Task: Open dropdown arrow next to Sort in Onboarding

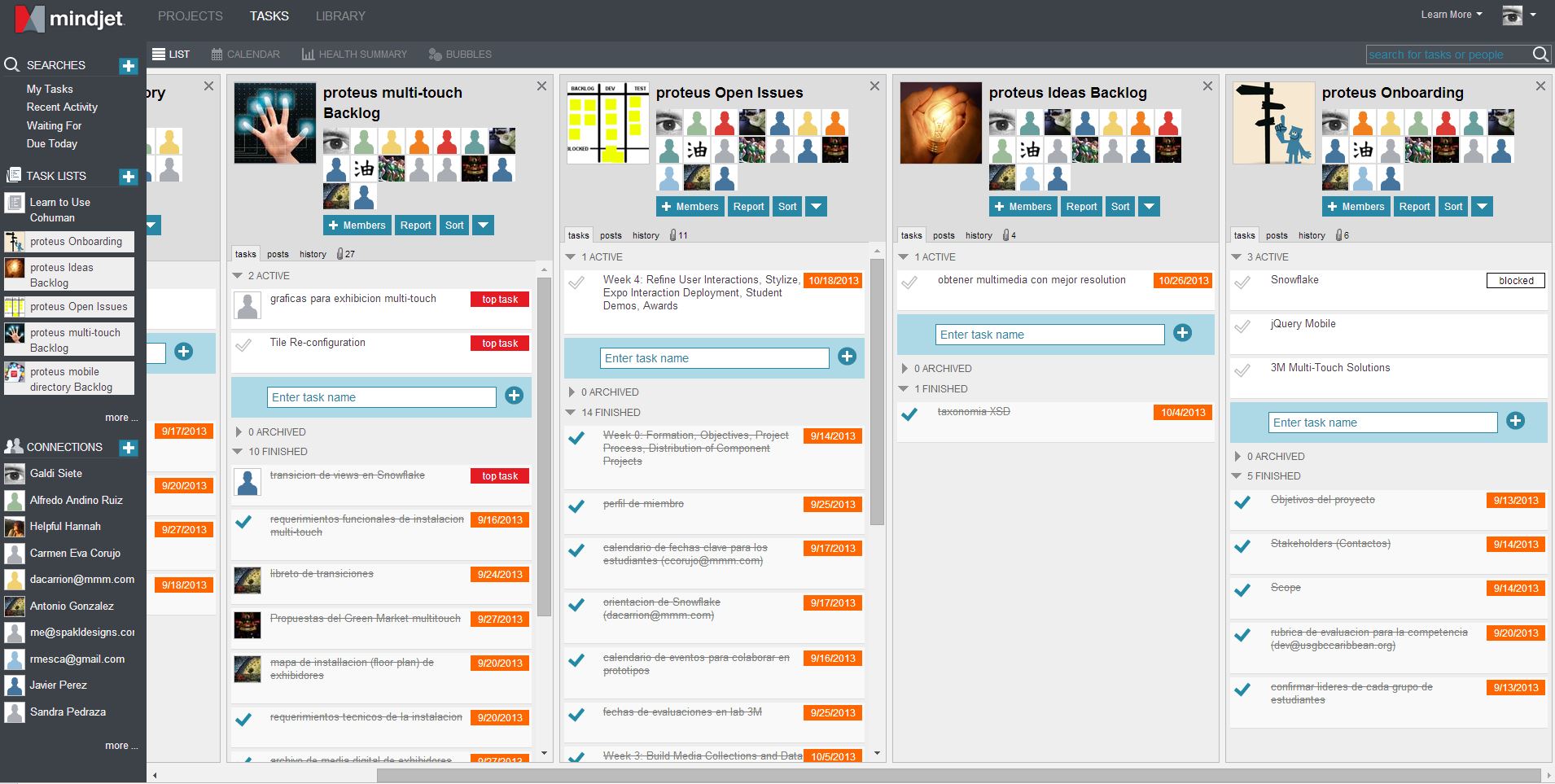Action: pos(1482,207)
